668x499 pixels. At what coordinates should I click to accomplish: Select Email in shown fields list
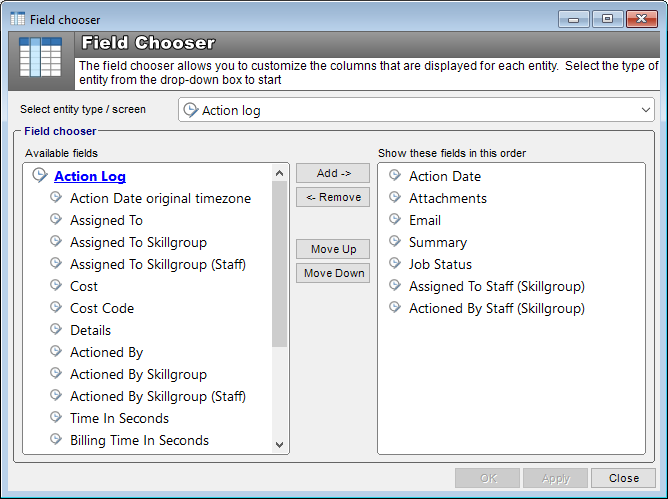point(425,220)
